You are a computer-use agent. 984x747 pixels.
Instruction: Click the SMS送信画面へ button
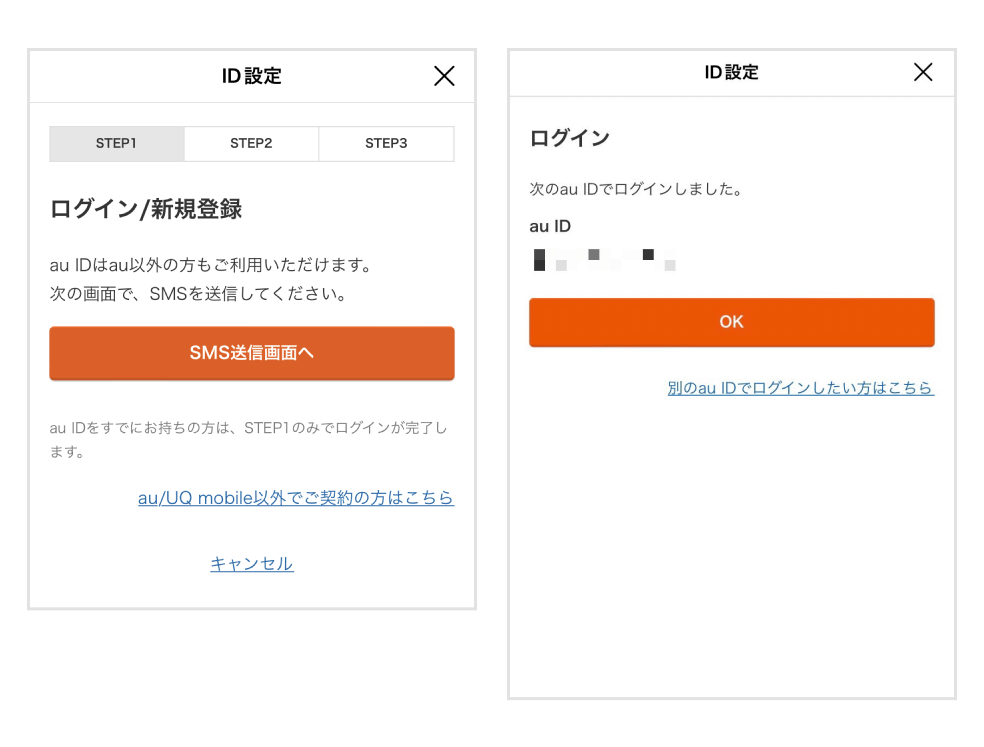pos(252,353)
